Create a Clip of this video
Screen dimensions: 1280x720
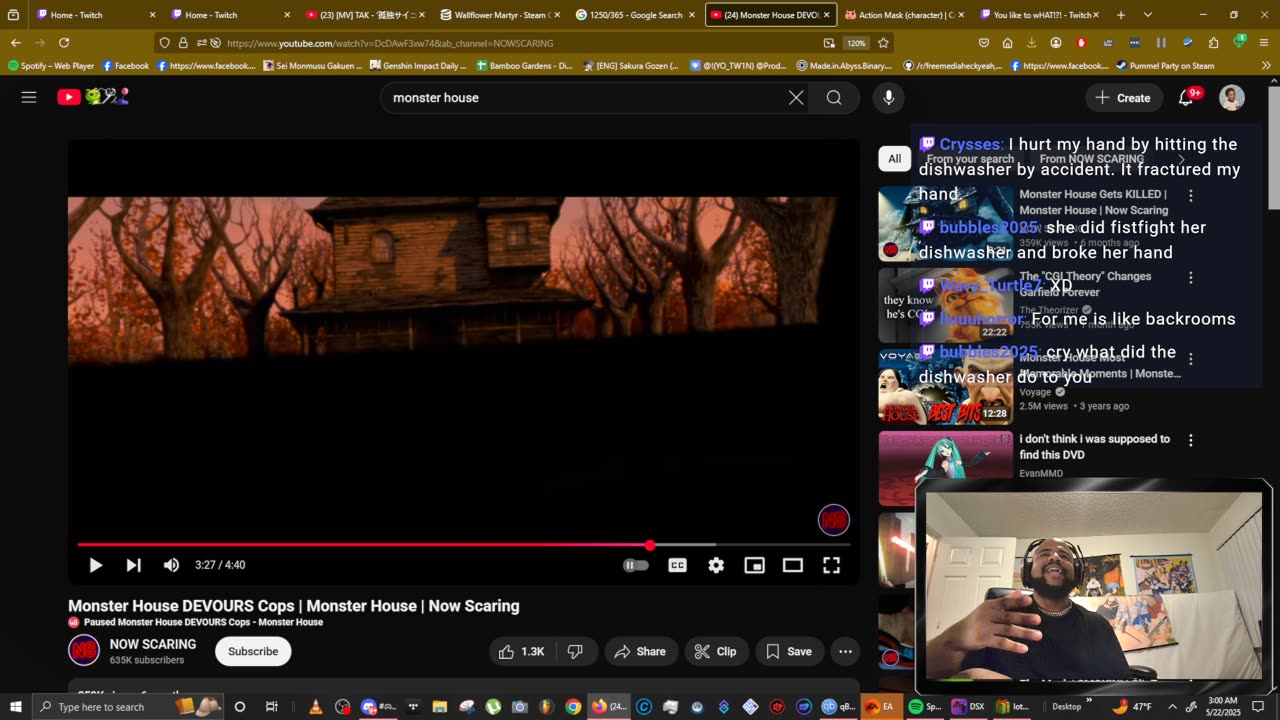pyautogui.click(x=716, y=651)
